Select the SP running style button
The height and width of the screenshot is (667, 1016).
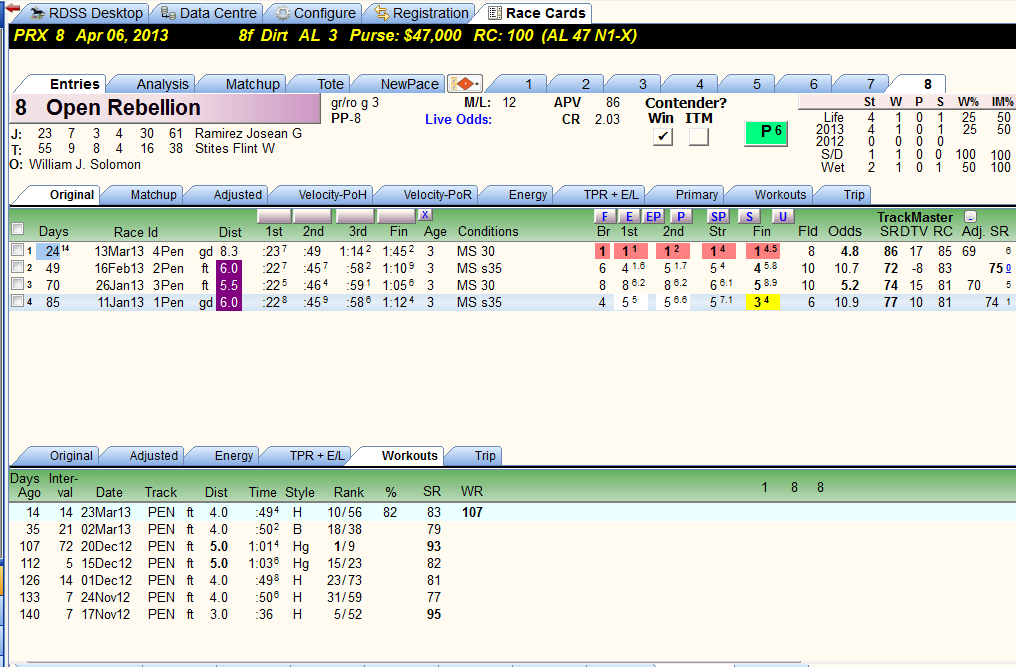coord(718,216)
